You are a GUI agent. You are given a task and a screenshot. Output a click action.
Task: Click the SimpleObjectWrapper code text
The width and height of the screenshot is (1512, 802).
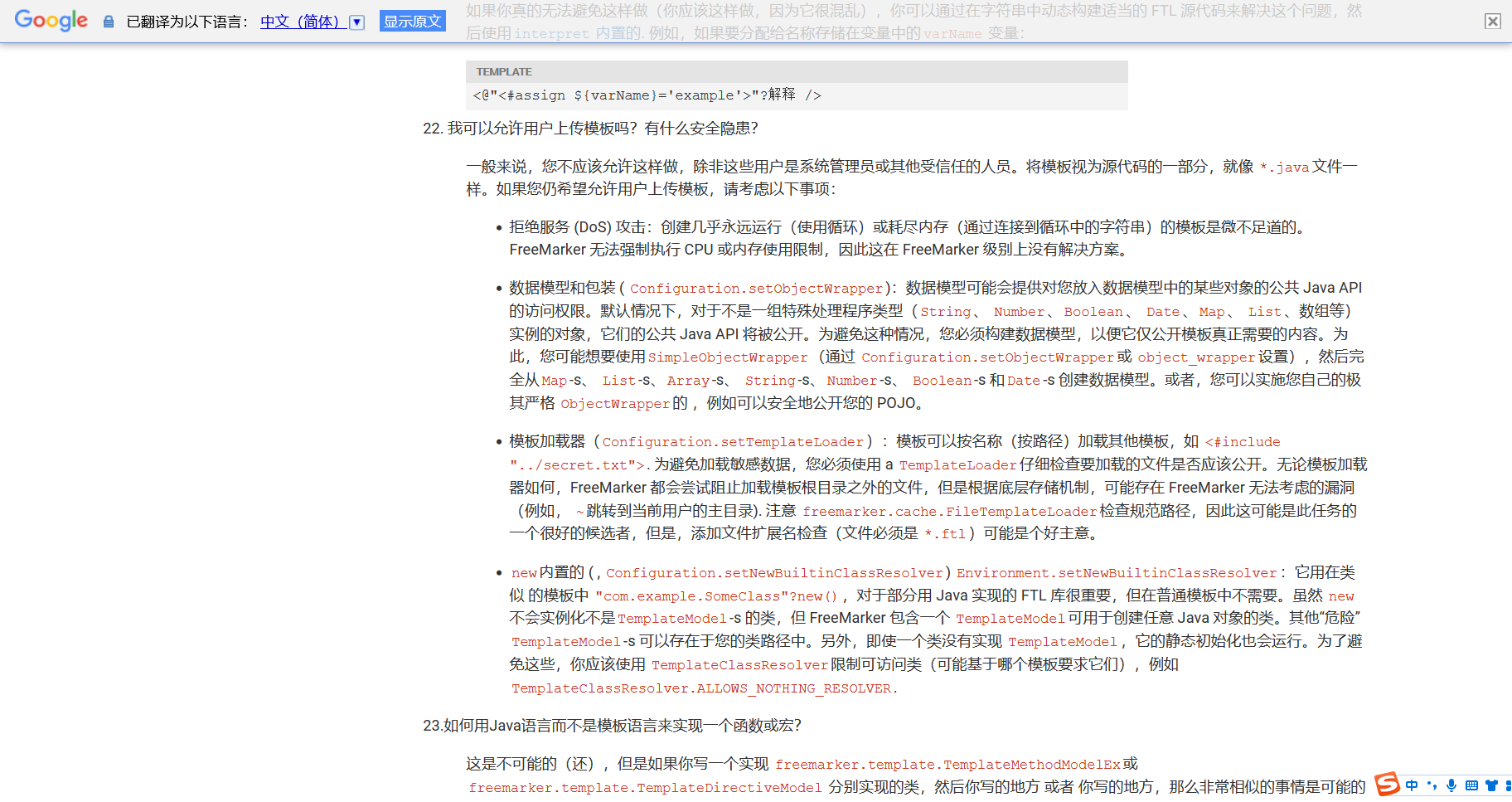(x=728, y=357)
